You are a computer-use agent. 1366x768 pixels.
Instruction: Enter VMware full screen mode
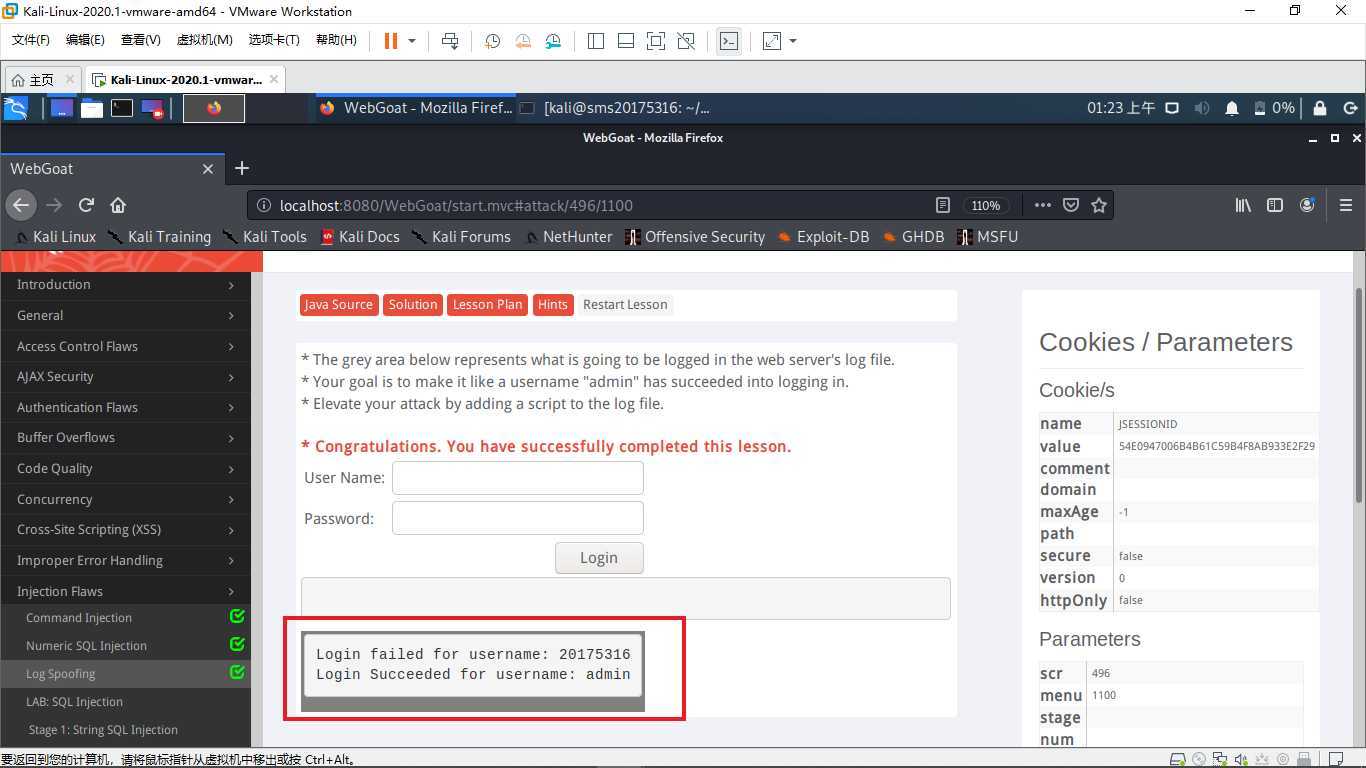(656, 41)
